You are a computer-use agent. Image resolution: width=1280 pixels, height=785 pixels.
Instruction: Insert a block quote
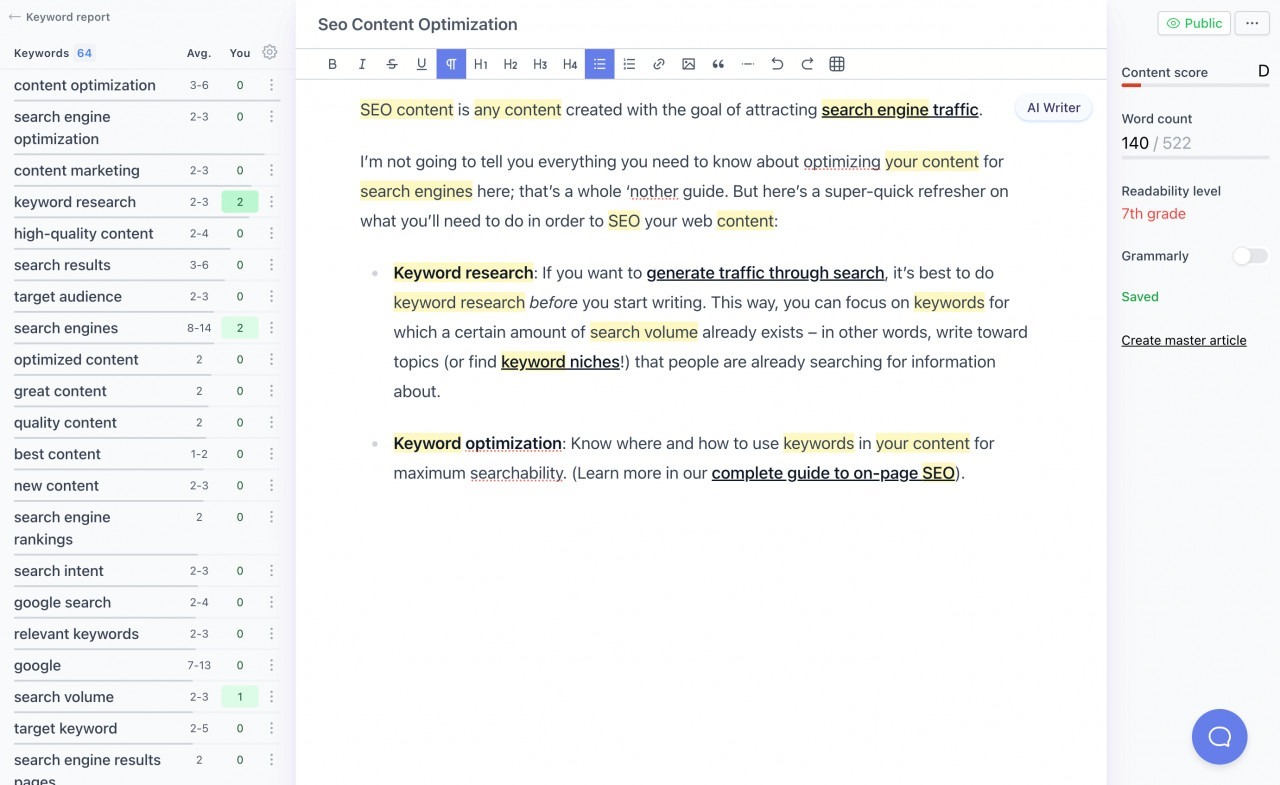718,64
